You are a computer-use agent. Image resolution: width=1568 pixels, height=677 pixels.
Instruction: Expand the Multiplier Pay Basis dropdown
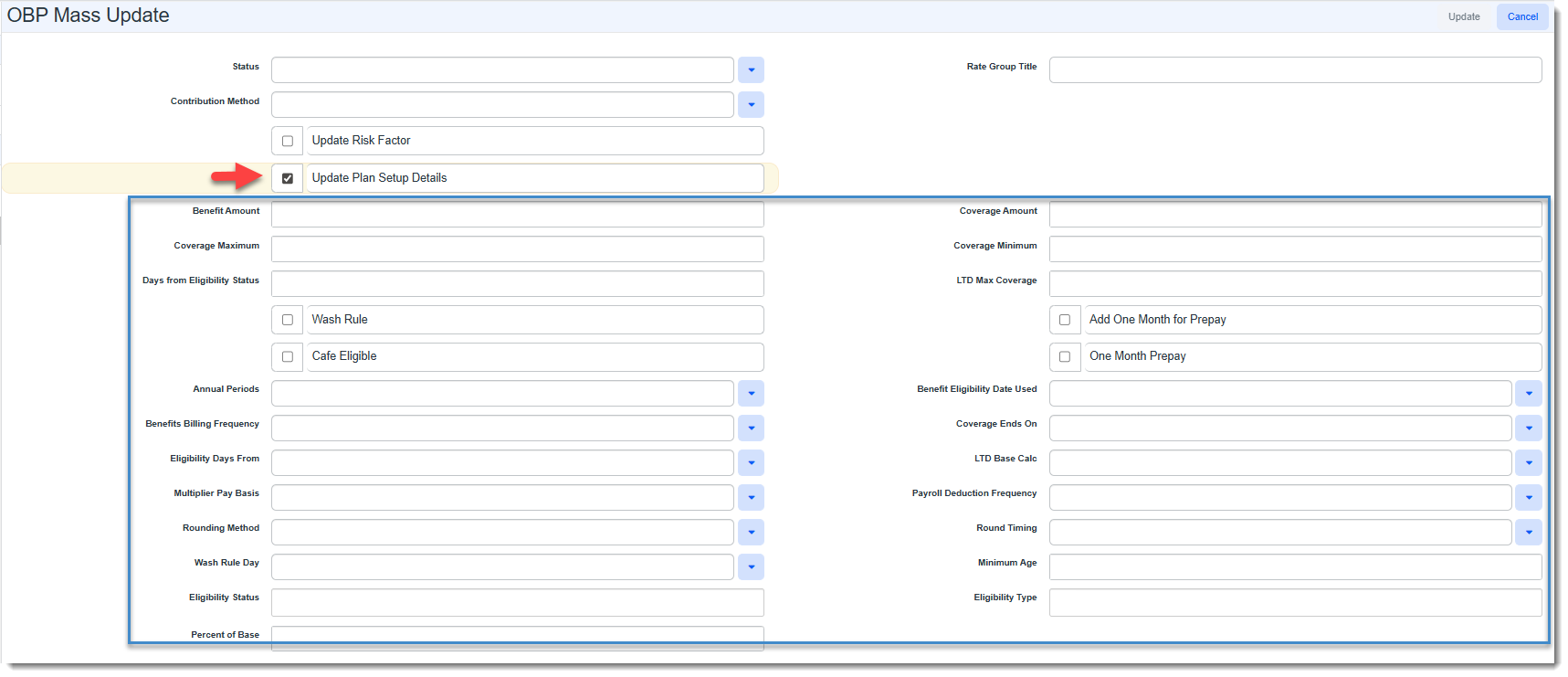point(751,498)
